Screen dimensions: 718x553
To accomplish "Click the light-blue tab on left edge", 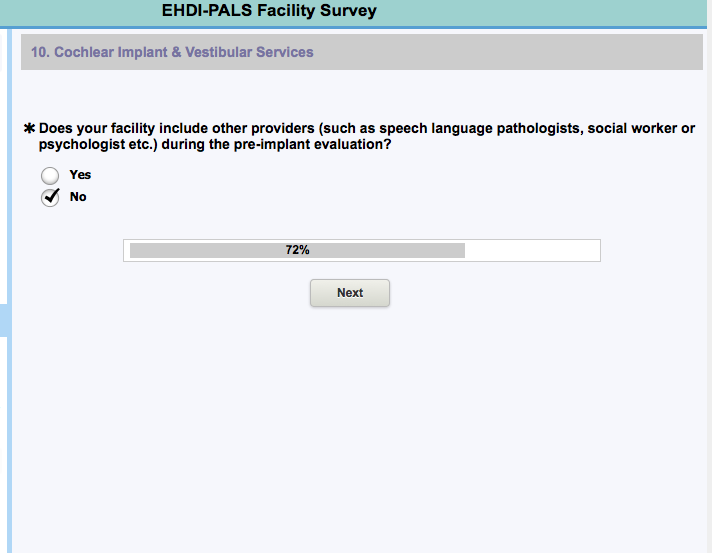I will click(x=4, y=321).
